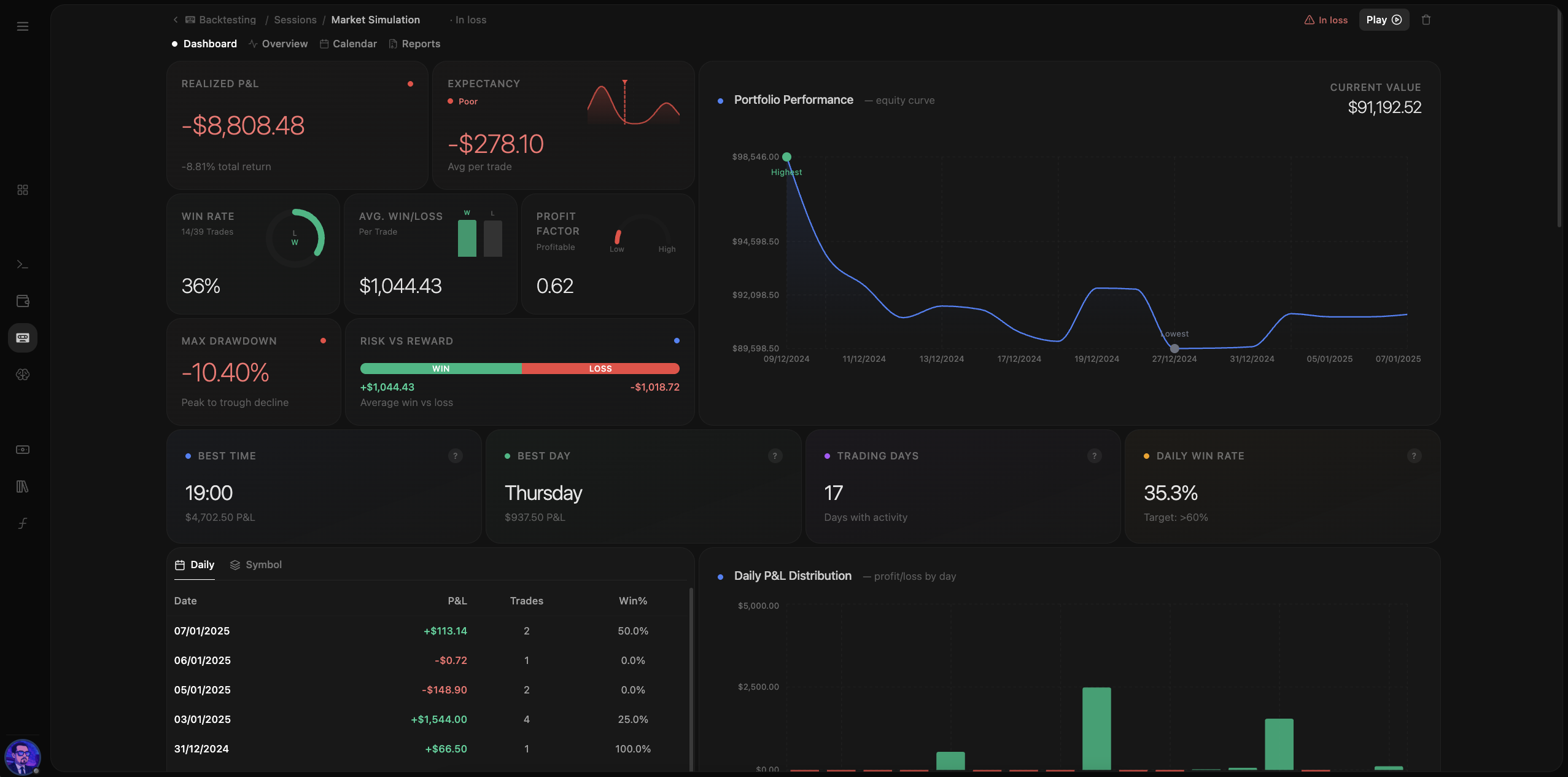Click Best Time help question mark
The height and width of the screenshot is (777, 1568).
coord(455,456)
